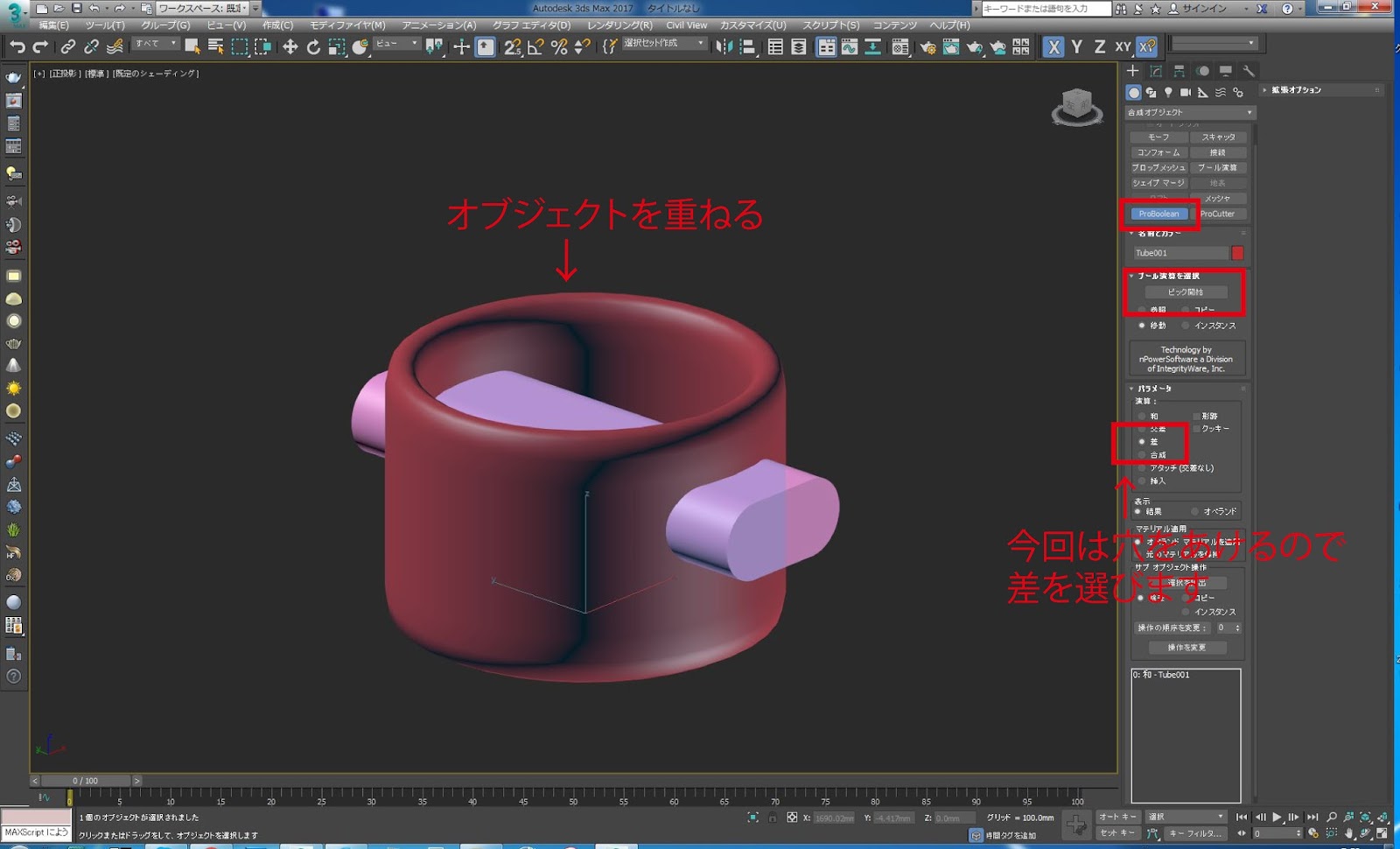
Task: Open the red object color swatch
Action: pos(1237,253)
